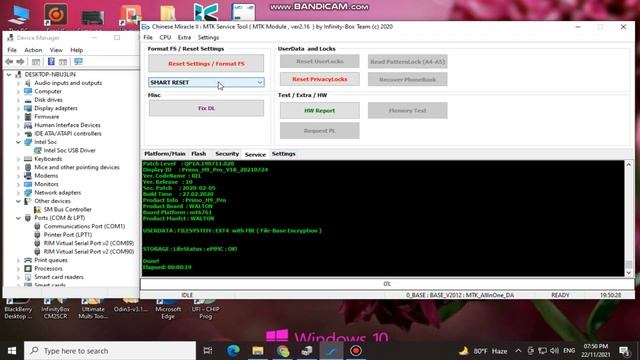This screenshot has width=640, height=360.
Task: Open the Action menu in Device Manager
Action: [33, 50]
